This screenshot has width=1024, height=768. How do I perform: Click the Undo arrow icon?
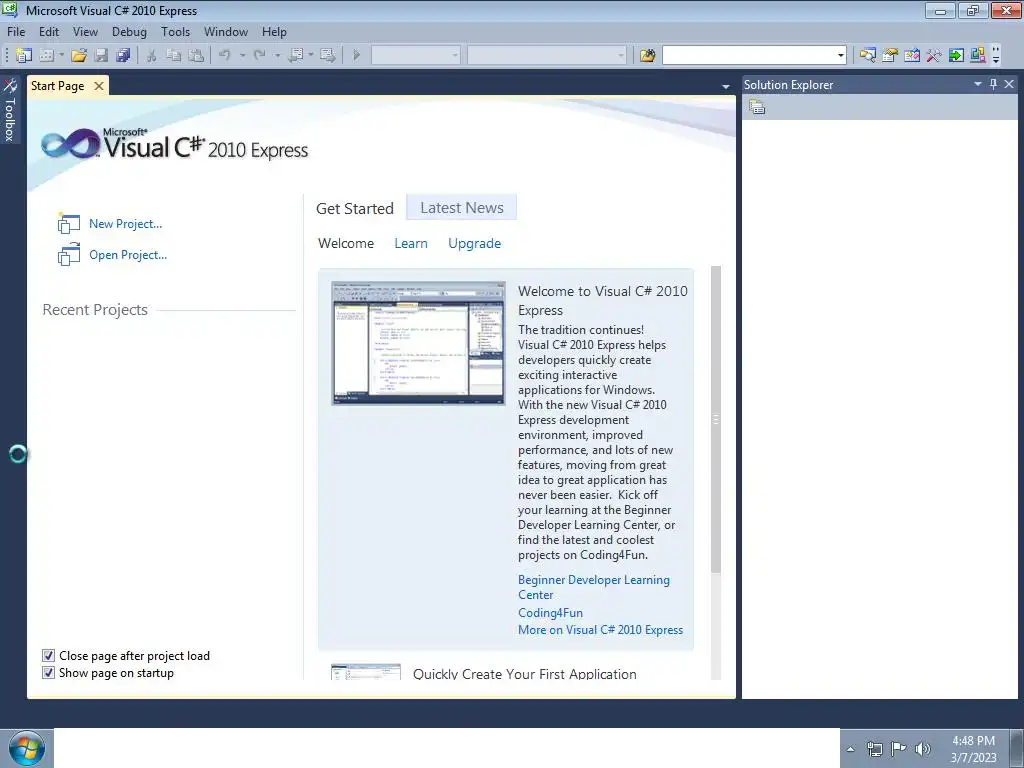(225, 56)
